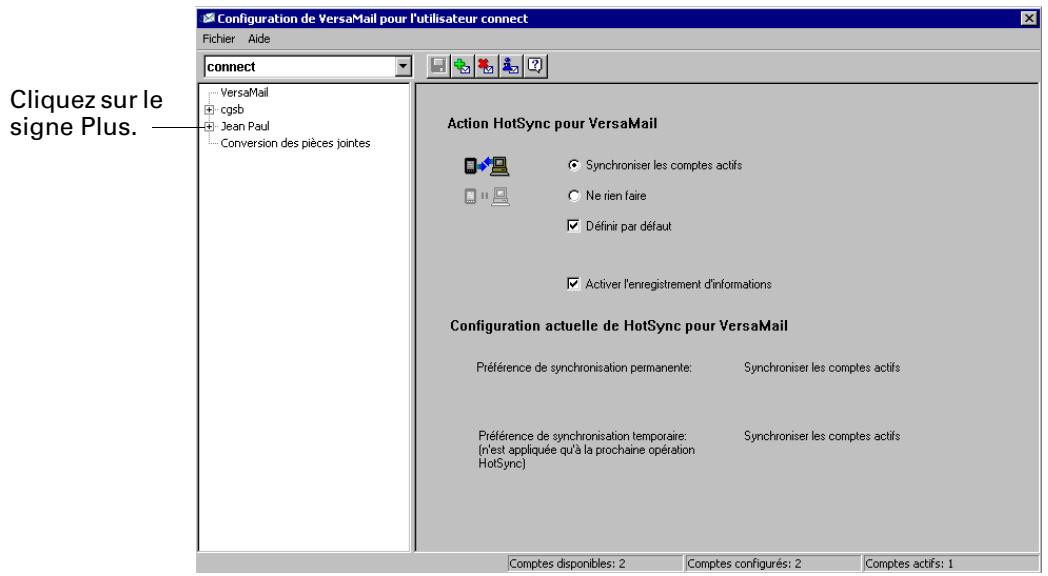This screenshot has height=576, width=1048.
Task: Open help via the question mark icon
Action: pyautogui.click(x=535, y=66)
